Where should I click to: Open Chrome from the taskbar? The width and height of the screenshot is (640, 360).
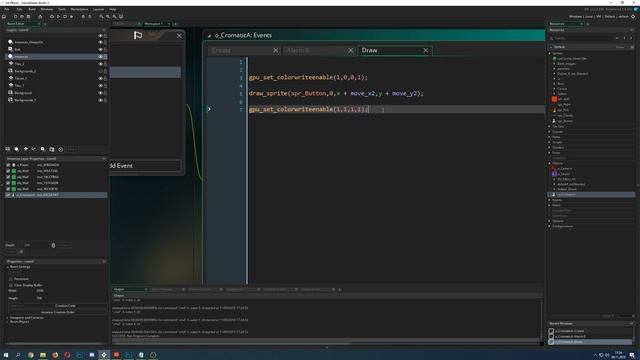[x=31, y=355]
